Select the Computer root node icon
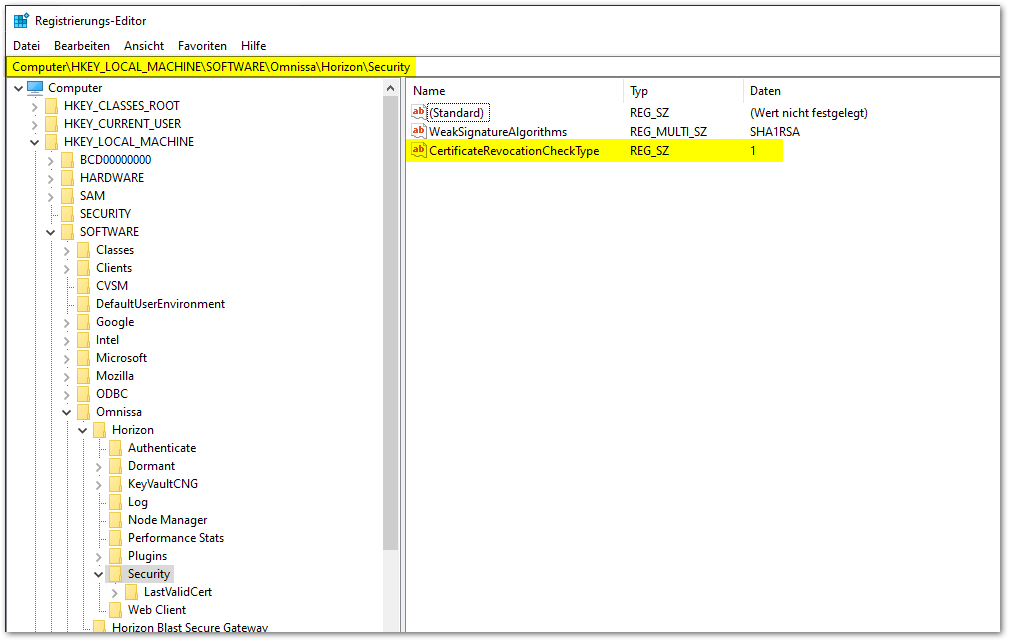The width and height of the screenshot is (1009, 641). coord(35,88)
